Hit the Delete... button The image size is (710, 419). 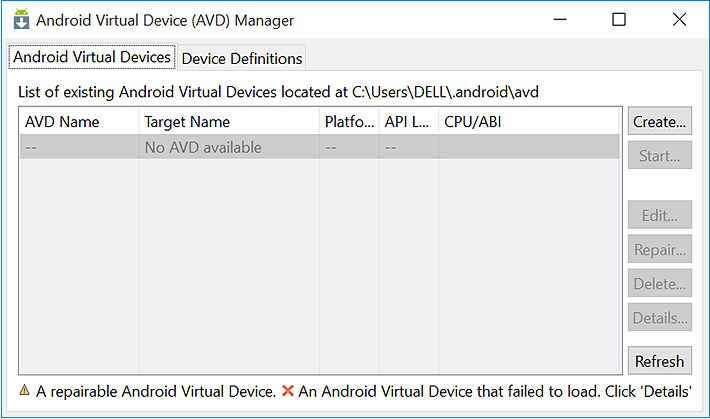(659, 284)
